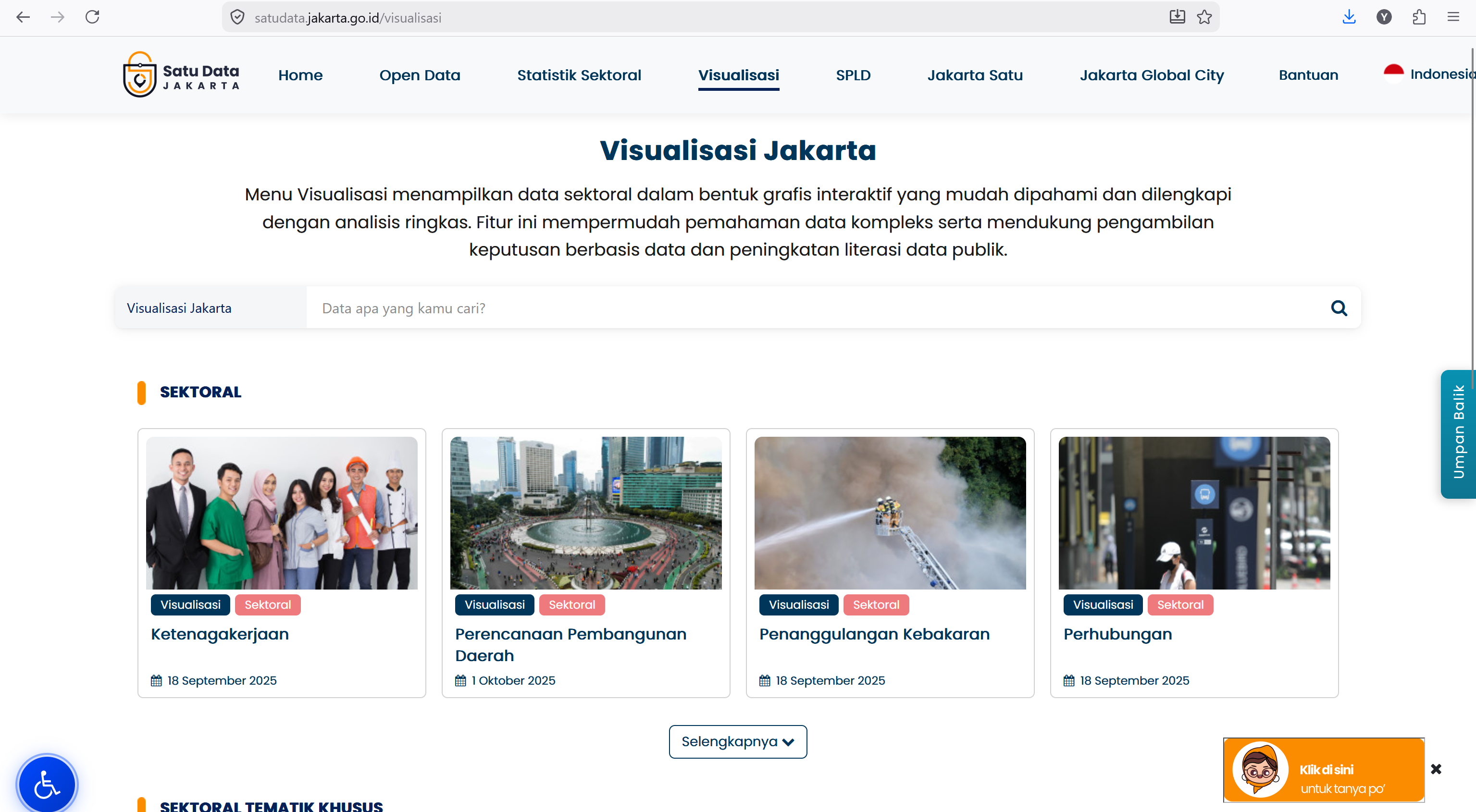Click the Bundaran HI roundabout thumbnail
The width and height of the screenshot is (1476, 812).
coord(585,513)
